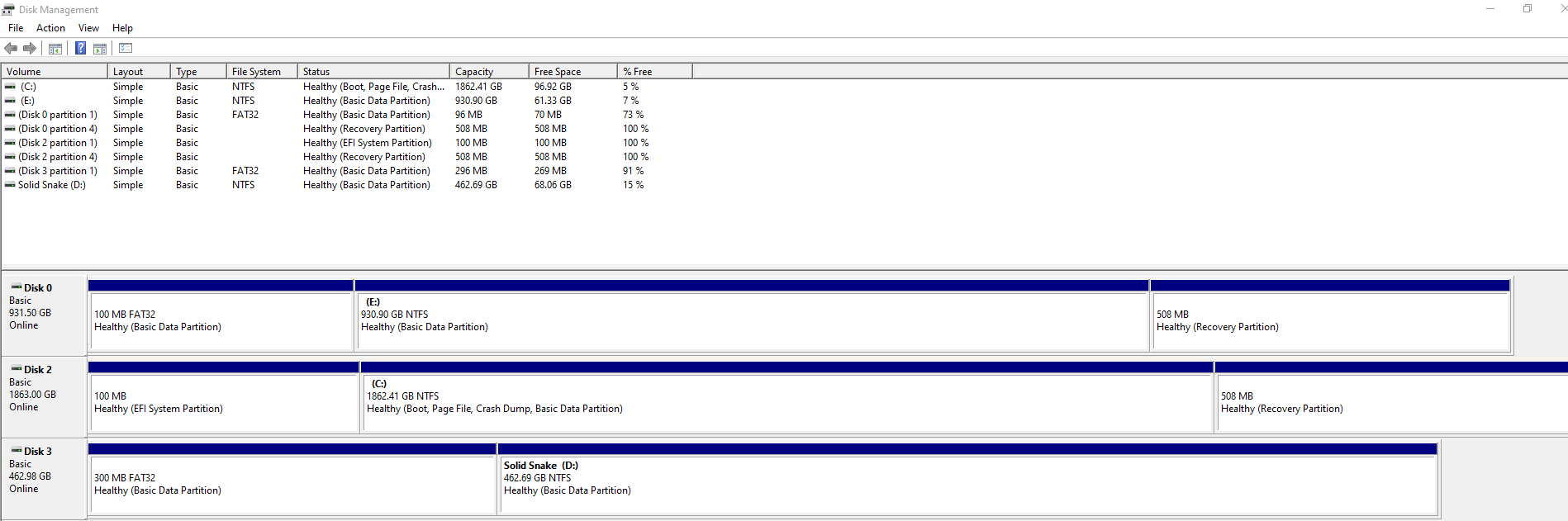Screen dimensions: 1568x521
Task: Select the 100 MB EFI System block on Disk 2
Action: tap(223, 397)
